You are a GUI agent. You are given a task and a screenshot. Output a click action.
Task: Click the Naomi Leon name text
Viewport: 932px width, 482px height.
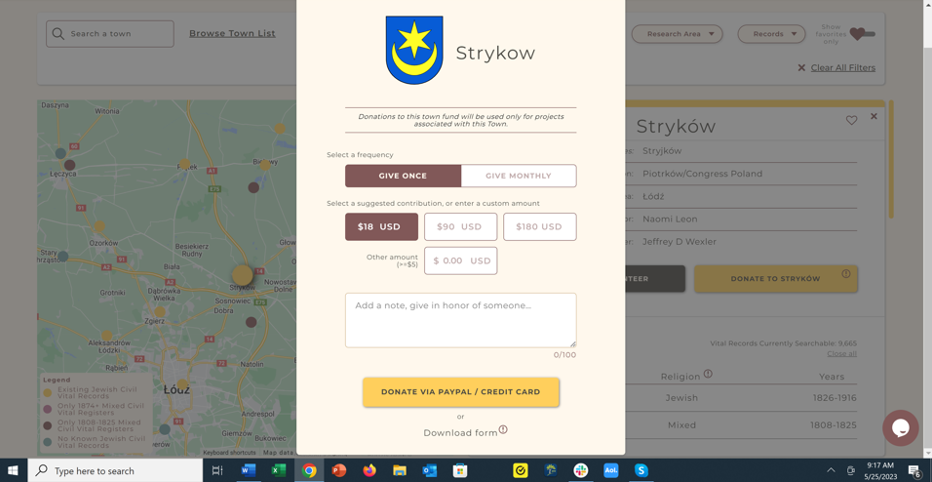(670, 219)
